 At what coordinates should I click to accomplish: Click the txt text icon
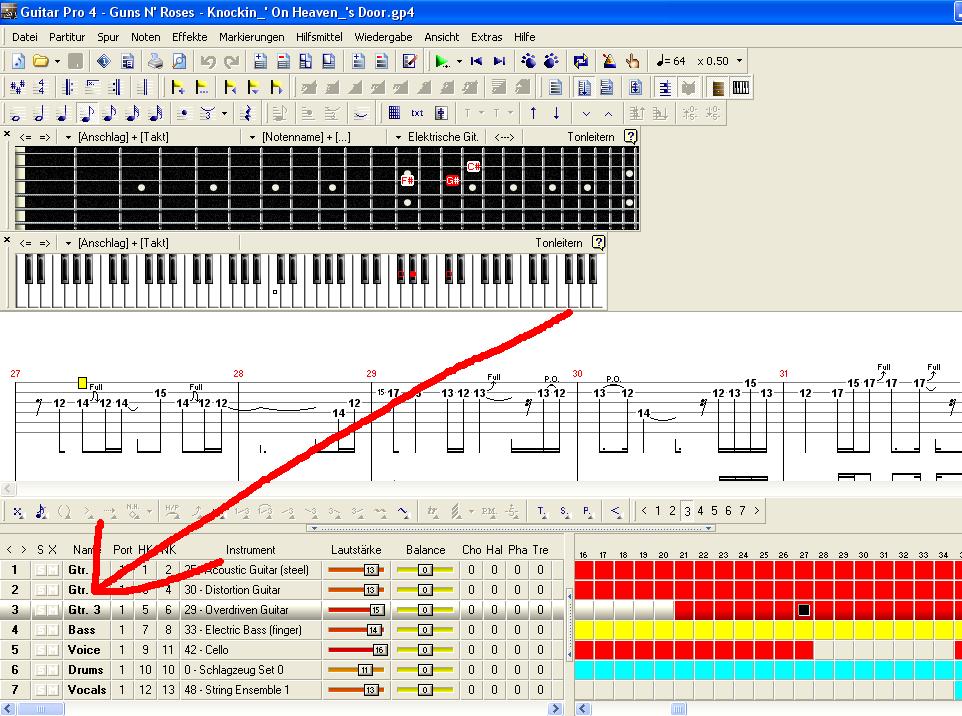click(417, 113)
